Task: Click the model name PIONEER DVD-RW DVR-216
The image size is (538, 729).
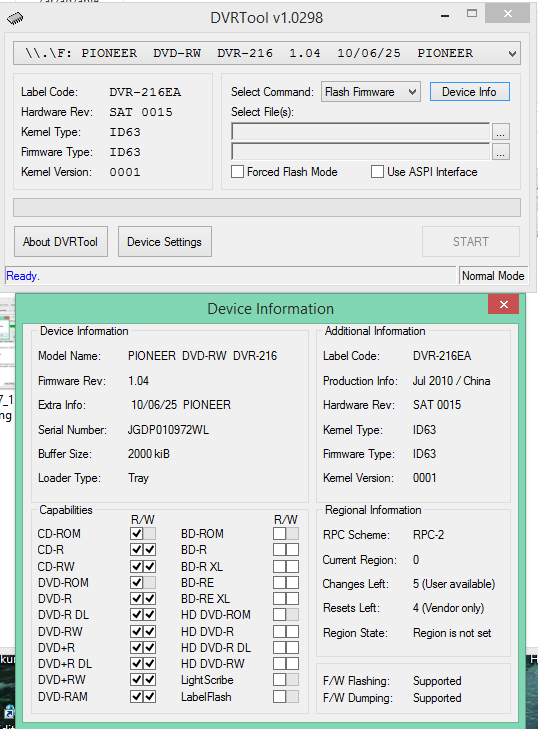Action: (x=203, y=356)
